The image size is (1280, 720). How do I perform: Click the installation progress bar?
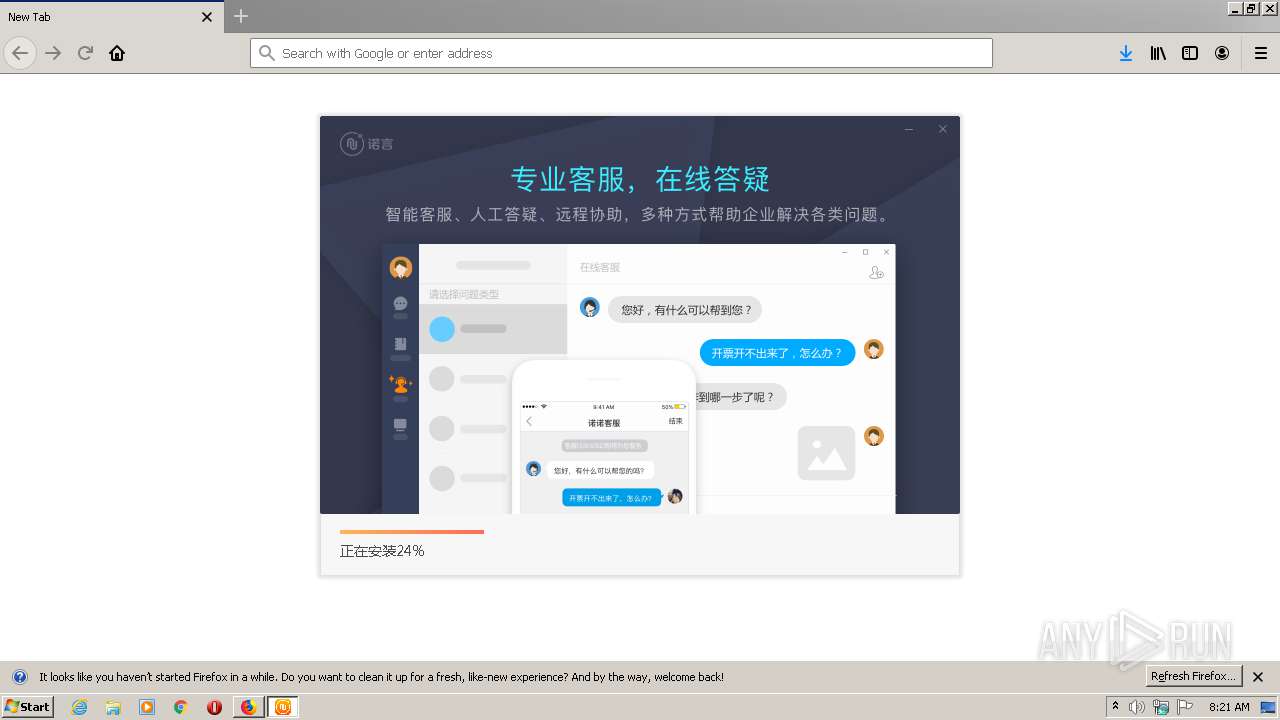click(x=640, y=532)
